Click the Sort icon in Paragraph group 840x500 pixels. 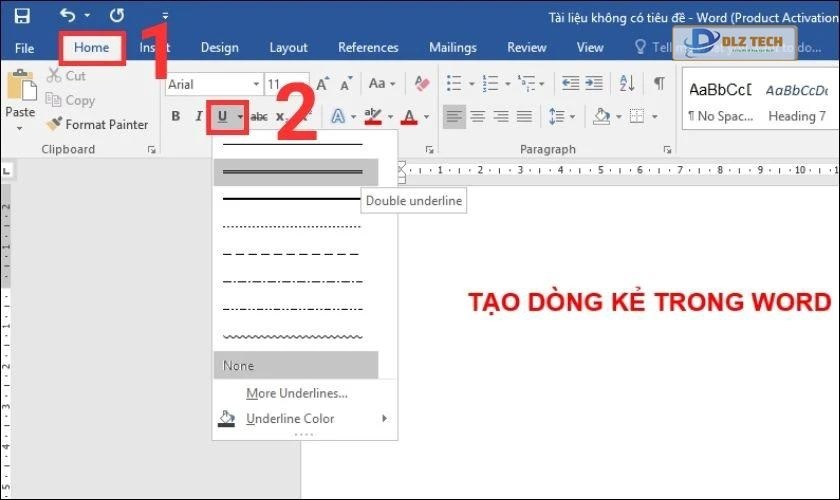pos(627,84)
